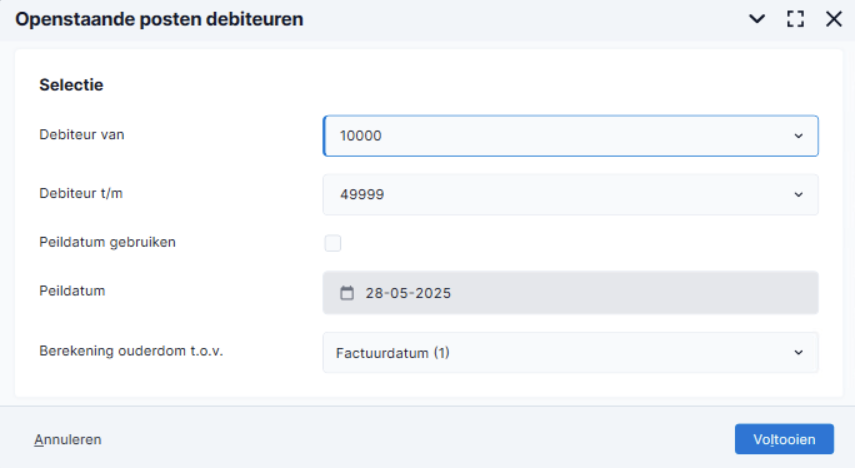Cancel with the Annuleren link
The height and width of the screenshot is (468, 855).
pos(68,440)
